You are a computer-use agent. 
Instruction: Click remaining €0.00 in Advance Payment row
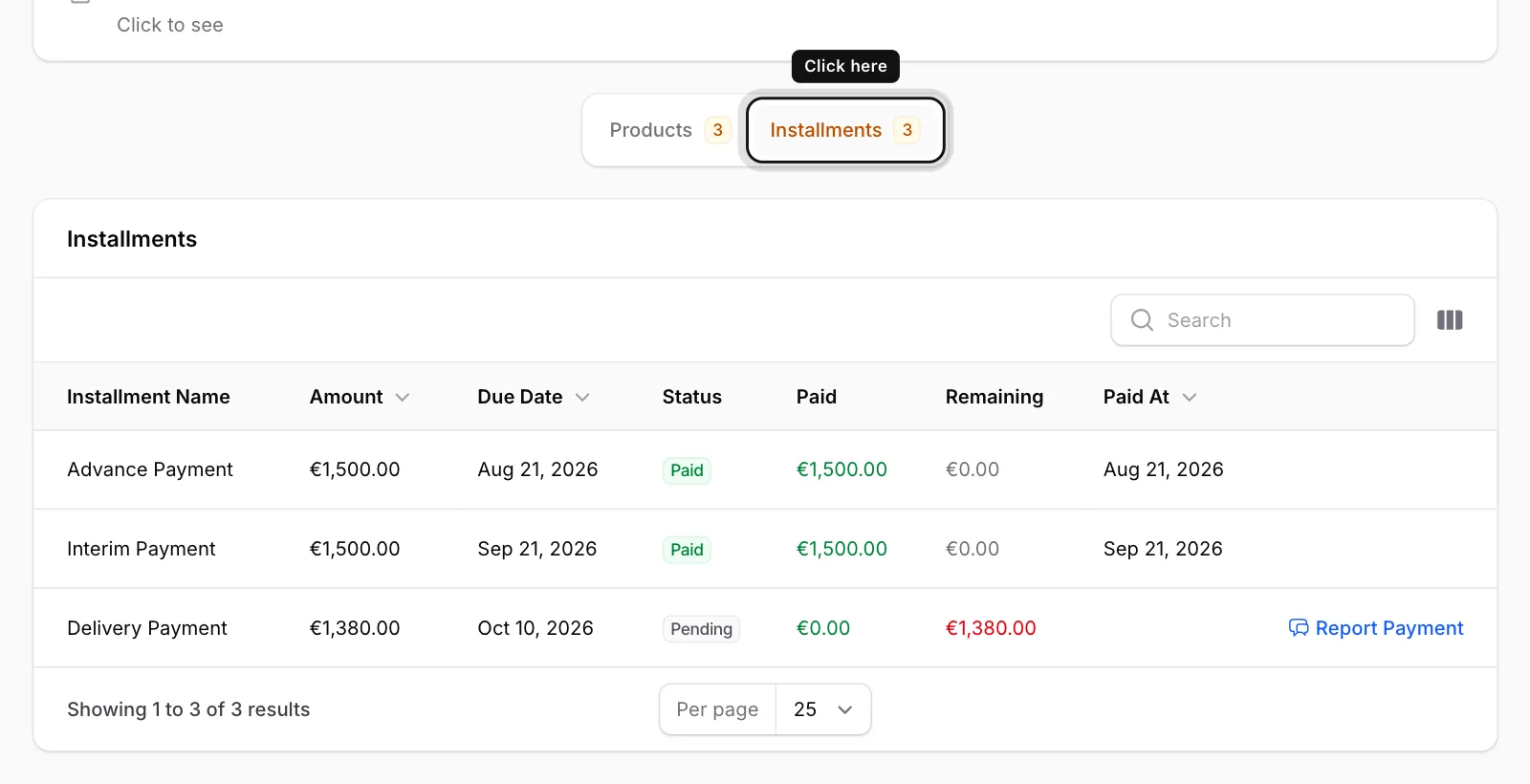pos(973,469)
